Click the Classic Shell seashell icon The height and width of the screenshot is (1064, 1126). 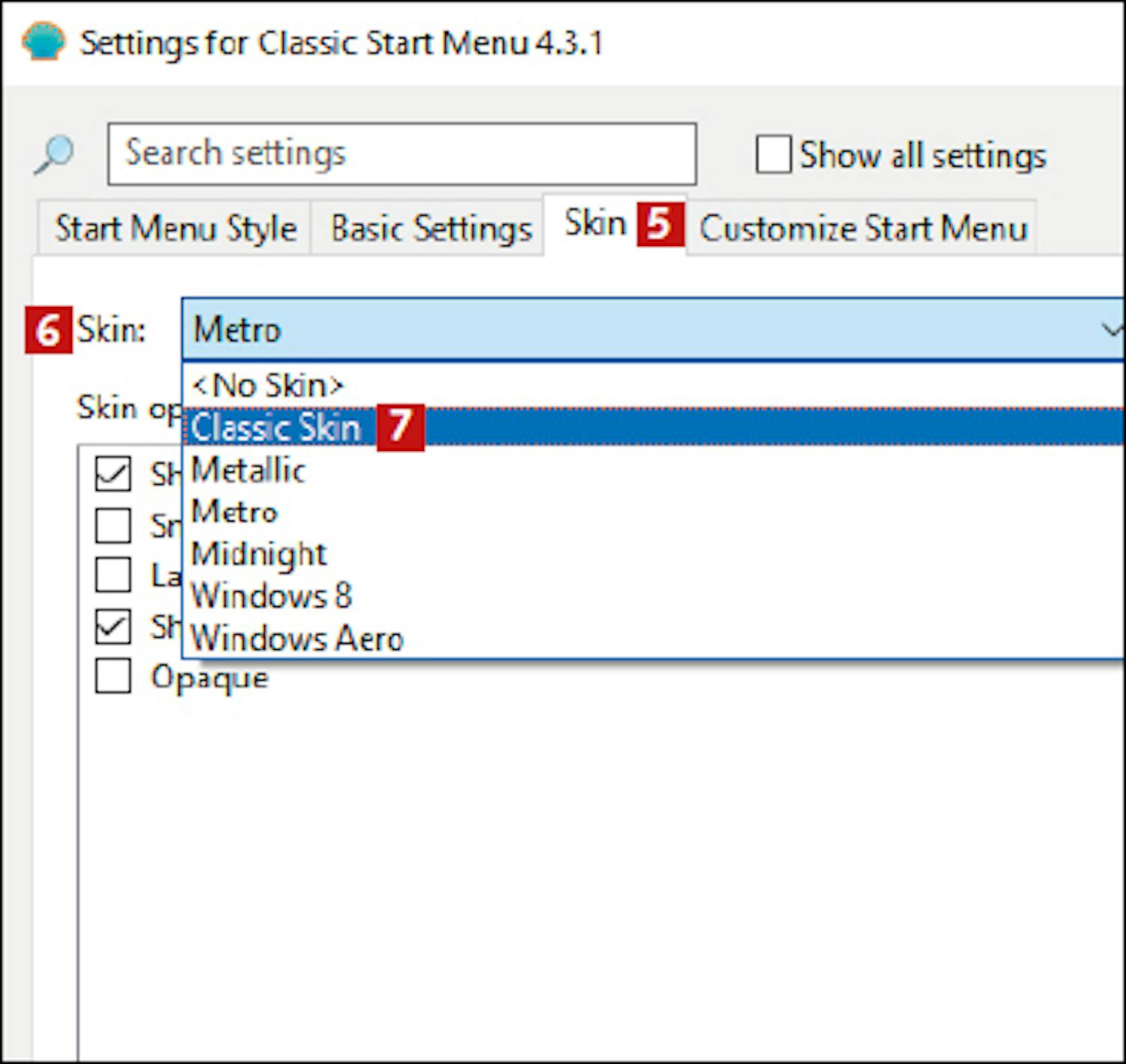tap(43, 41)
